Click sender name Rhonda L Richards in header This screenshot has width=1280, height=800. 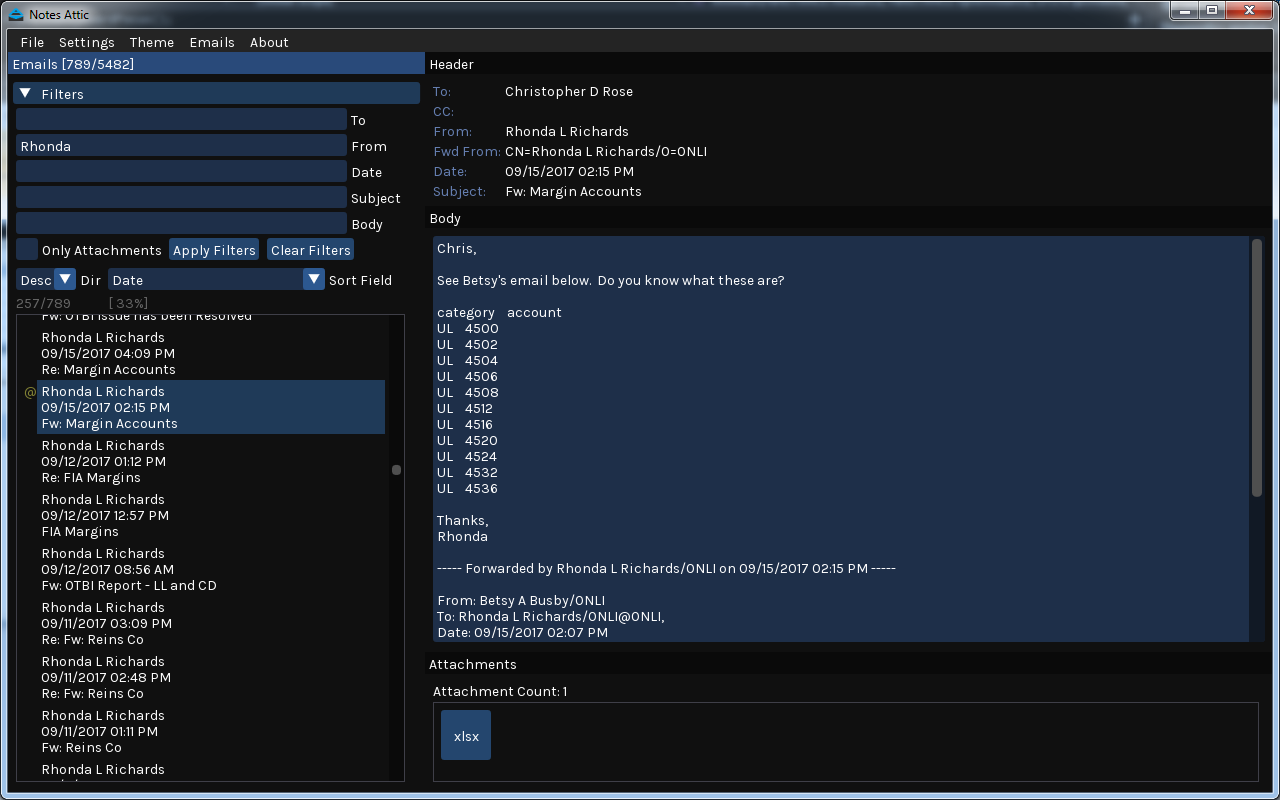pos(567,131)
